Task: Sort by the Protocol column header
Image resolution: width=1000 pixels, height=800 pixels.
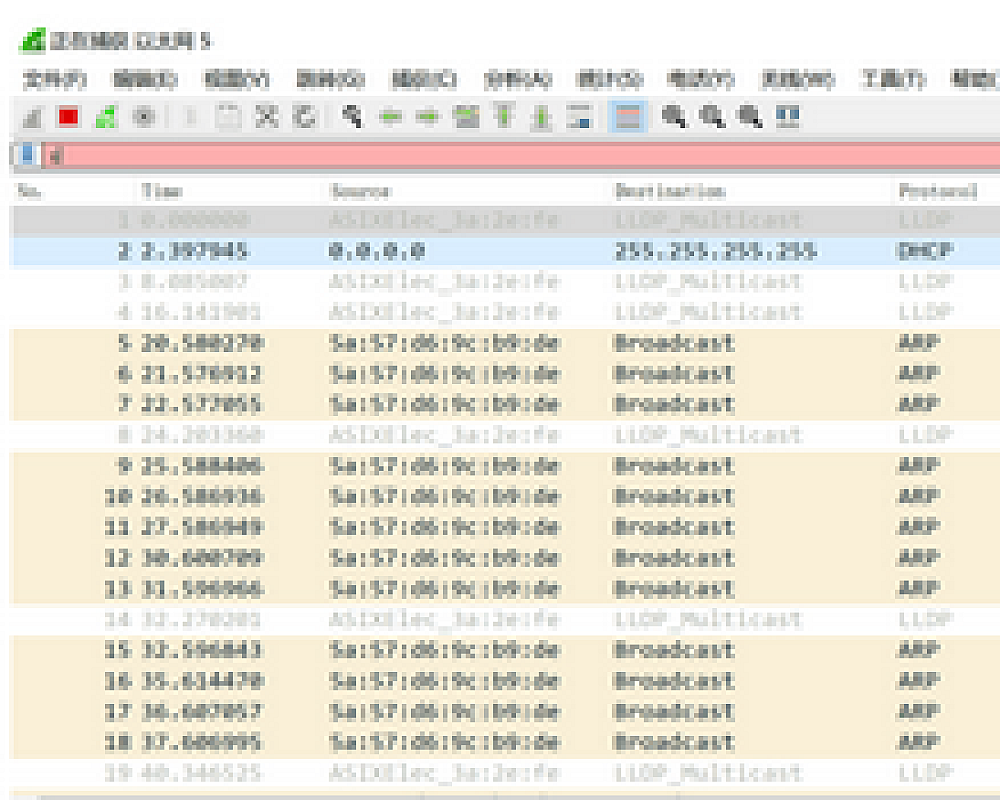Action: point(936,191)
